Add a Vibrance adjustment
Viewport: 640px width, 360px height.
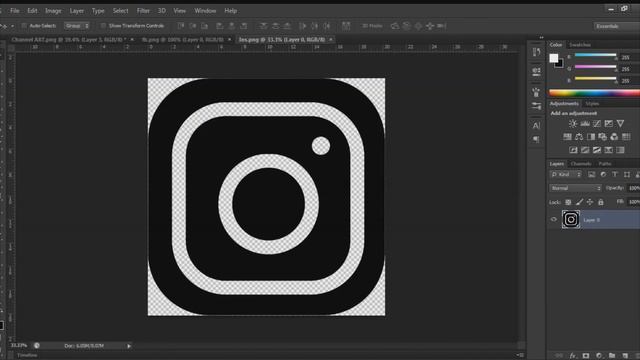[620, 124]
